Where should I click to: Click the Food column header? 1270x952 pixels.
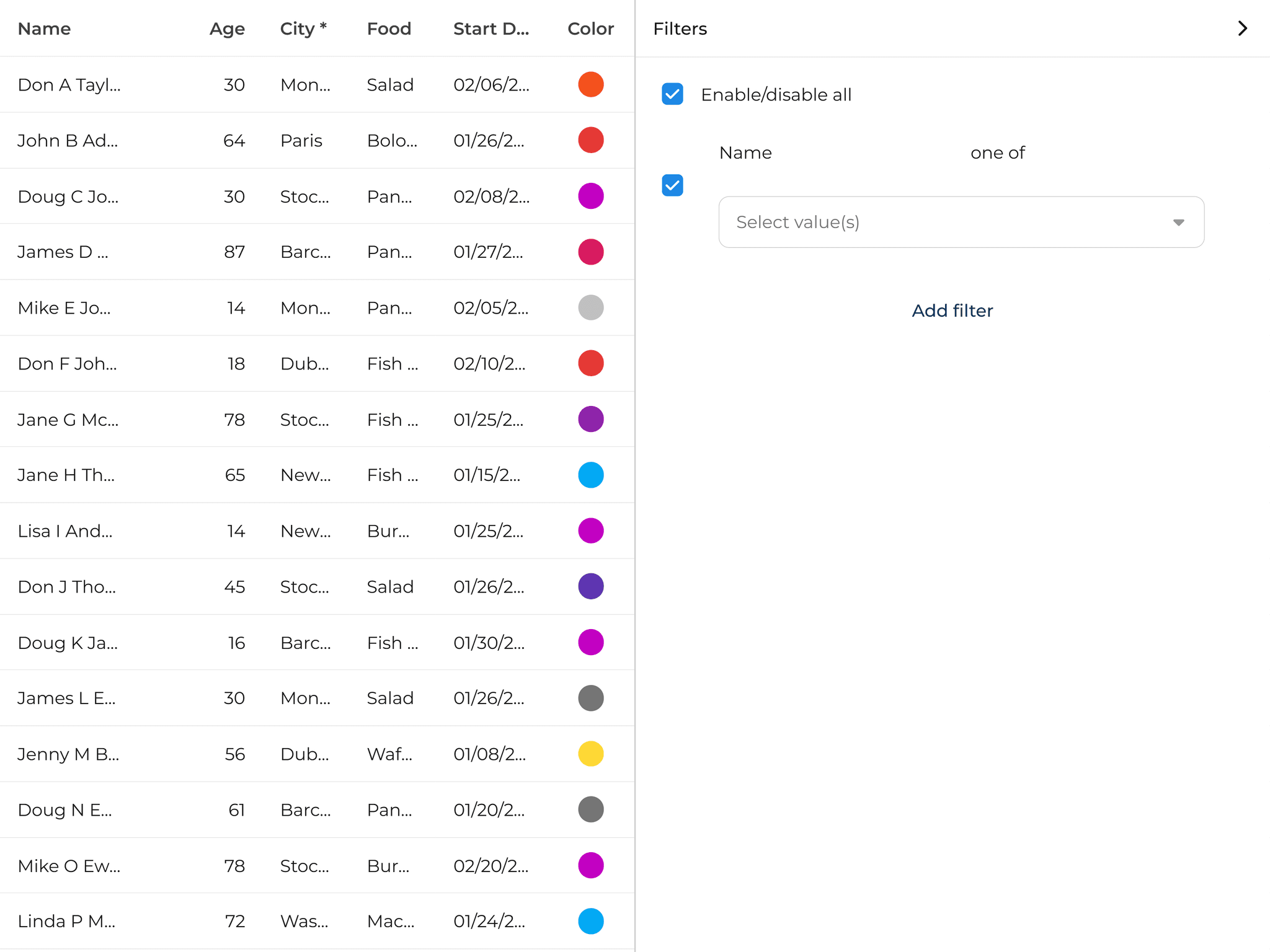[x=389, y=29]
